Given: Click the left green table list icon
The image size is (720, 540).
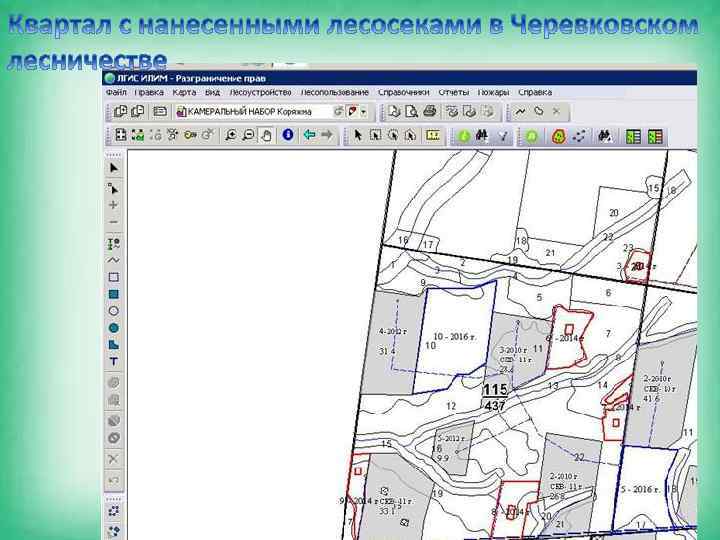Looking at the screenshot, I should tap(633, 136).
